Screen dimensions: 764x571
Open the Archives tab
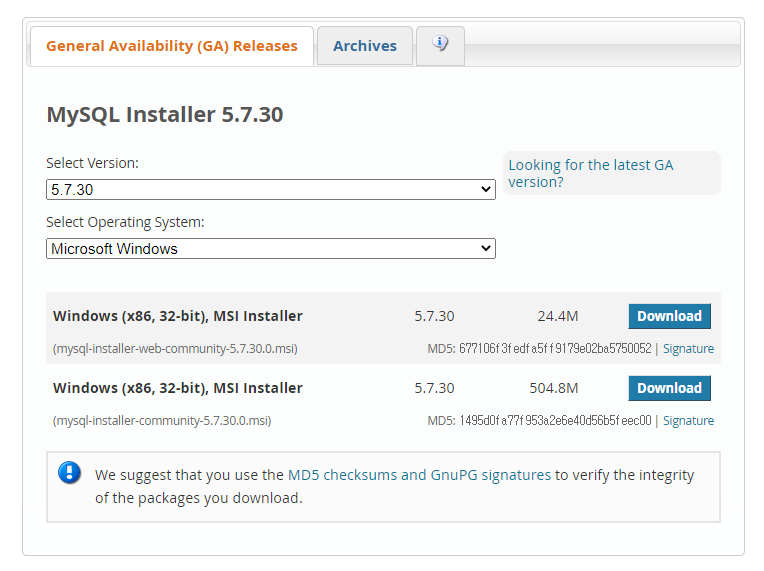365,46
